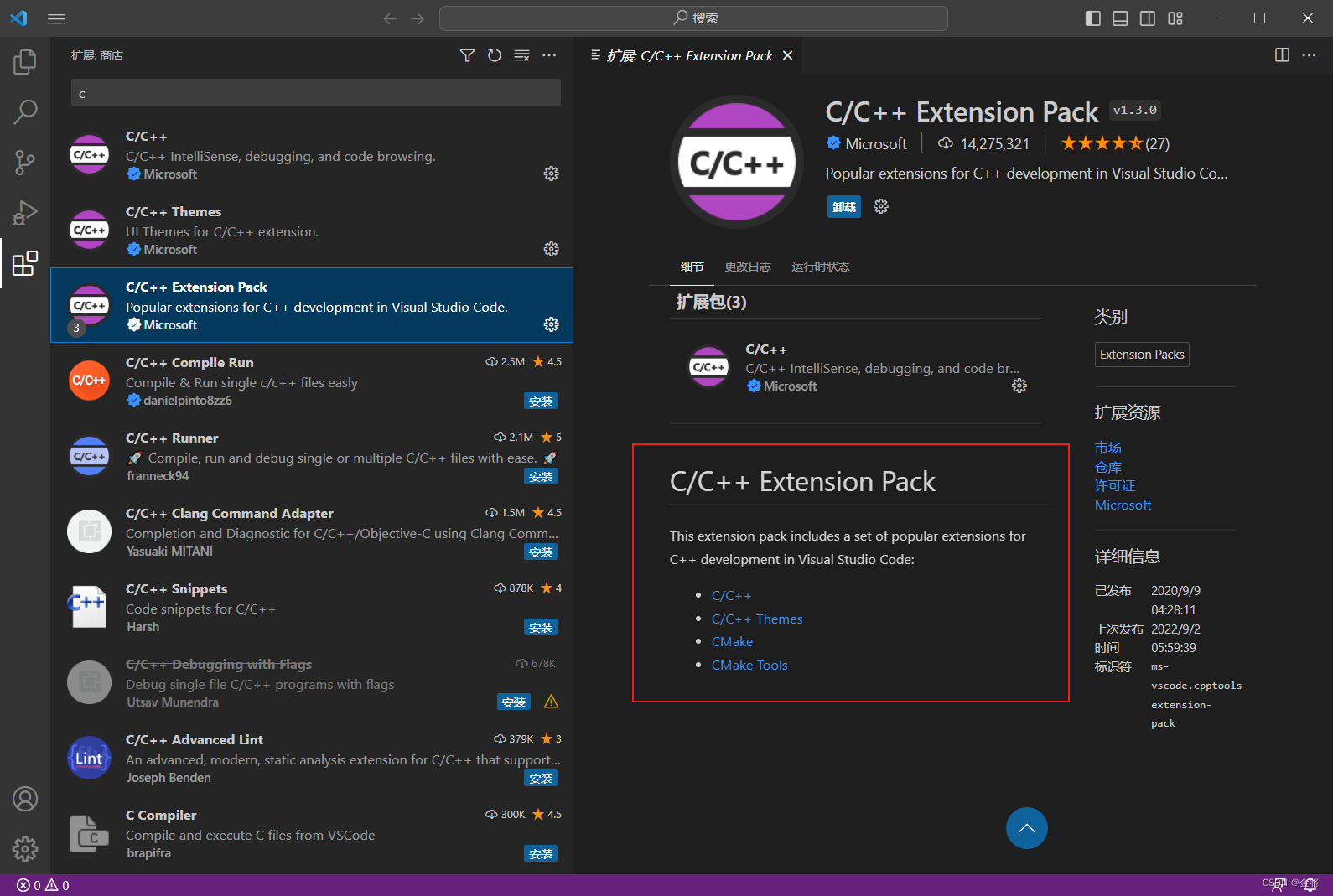Viewport: 1333px width, 896px height.
Task: Open the 市场 marketplace link
Action: (x=1107, y=448)
